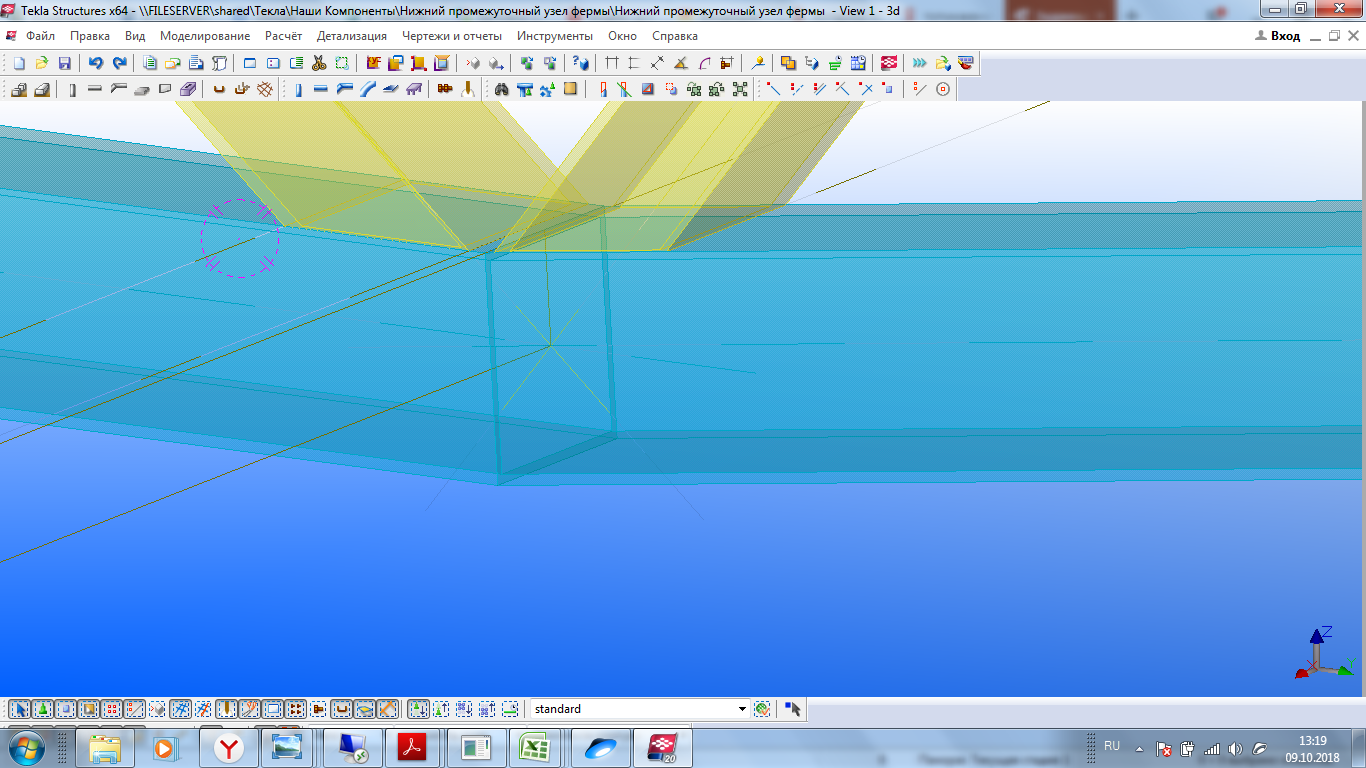Open the Чертежи и отчеты menu

point(451,36)
